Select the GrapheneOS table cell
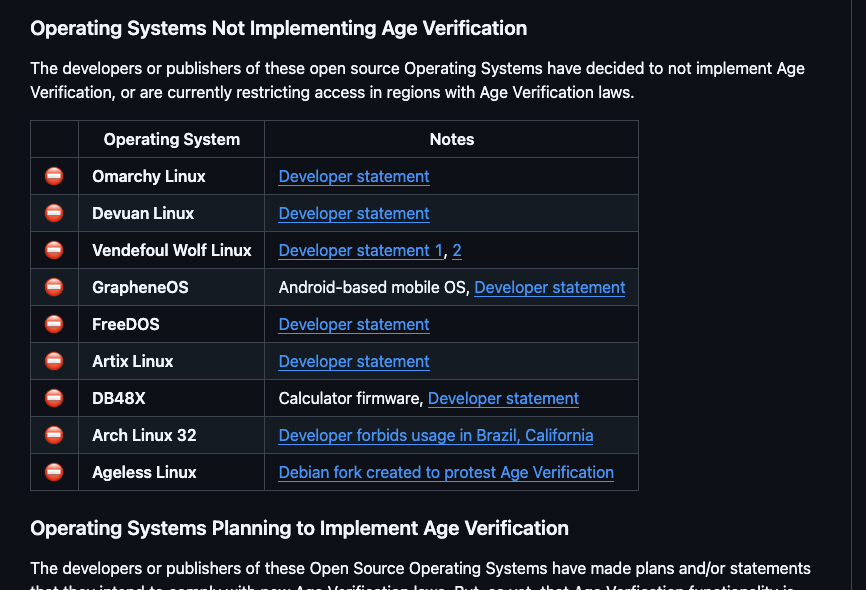 click(171, 287)
